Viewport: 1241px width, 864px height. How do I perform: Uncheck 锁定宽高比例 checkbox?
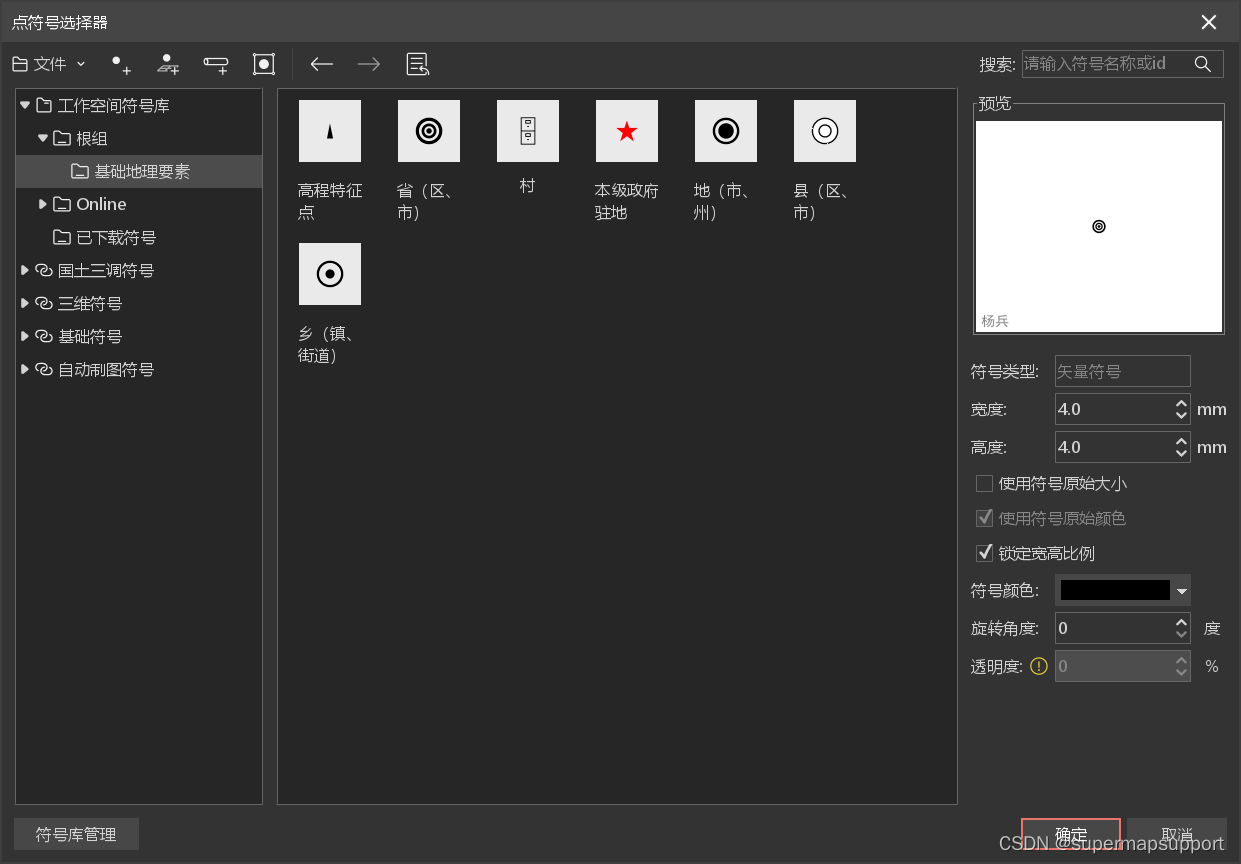984,553
